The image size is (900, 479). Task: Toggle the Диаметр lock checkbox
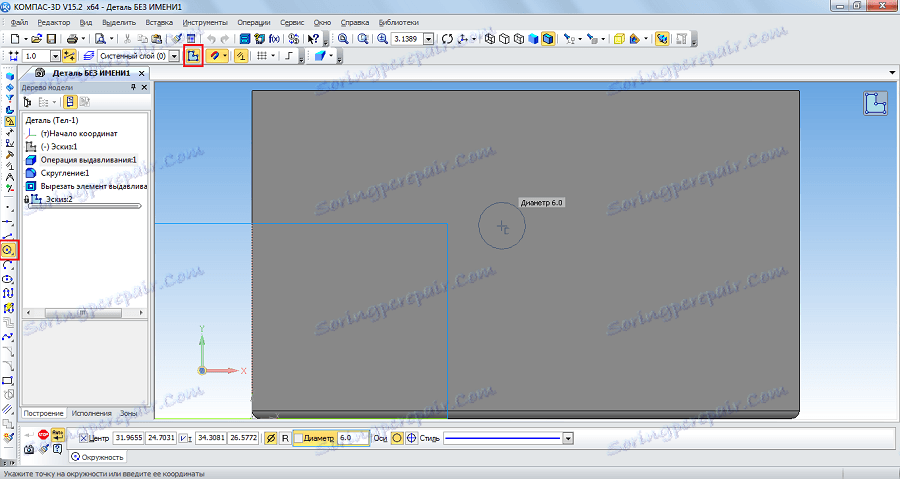click(x=298, y=438)
